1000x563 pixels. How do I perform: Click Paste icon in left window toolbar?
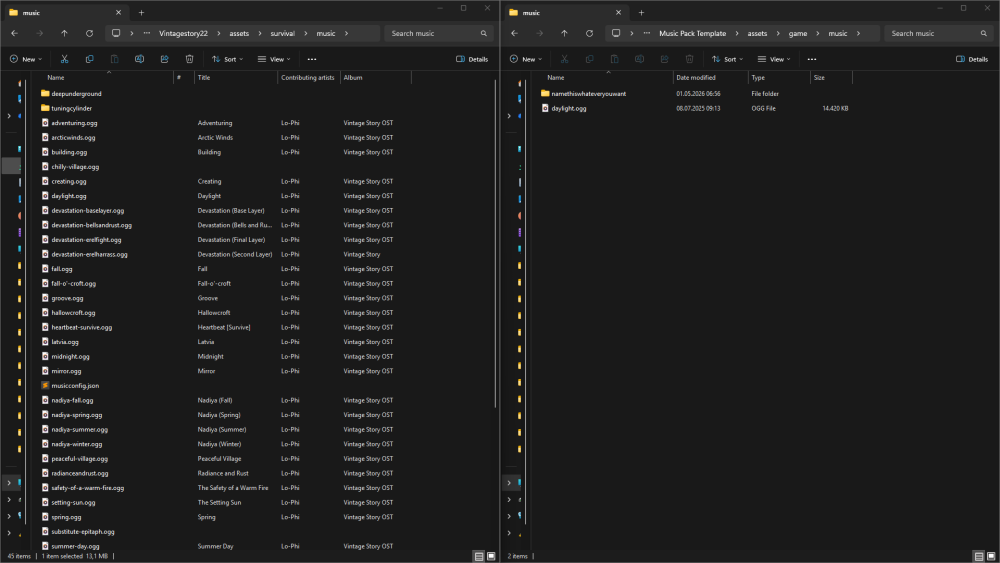114,59
